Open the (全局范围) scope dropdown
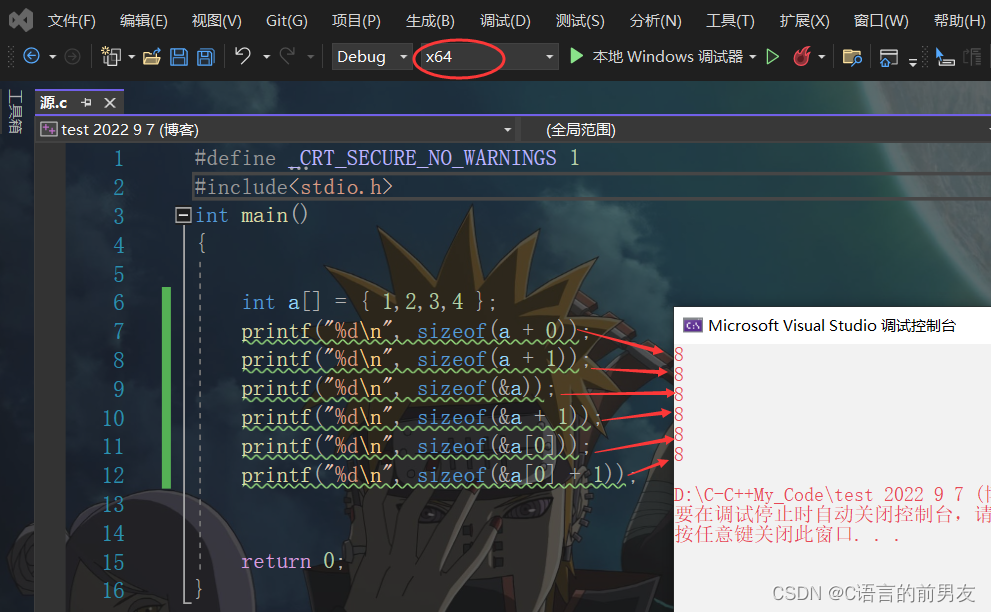The width and height of the screenshot is (991, 612). click(x=755, y=130)
